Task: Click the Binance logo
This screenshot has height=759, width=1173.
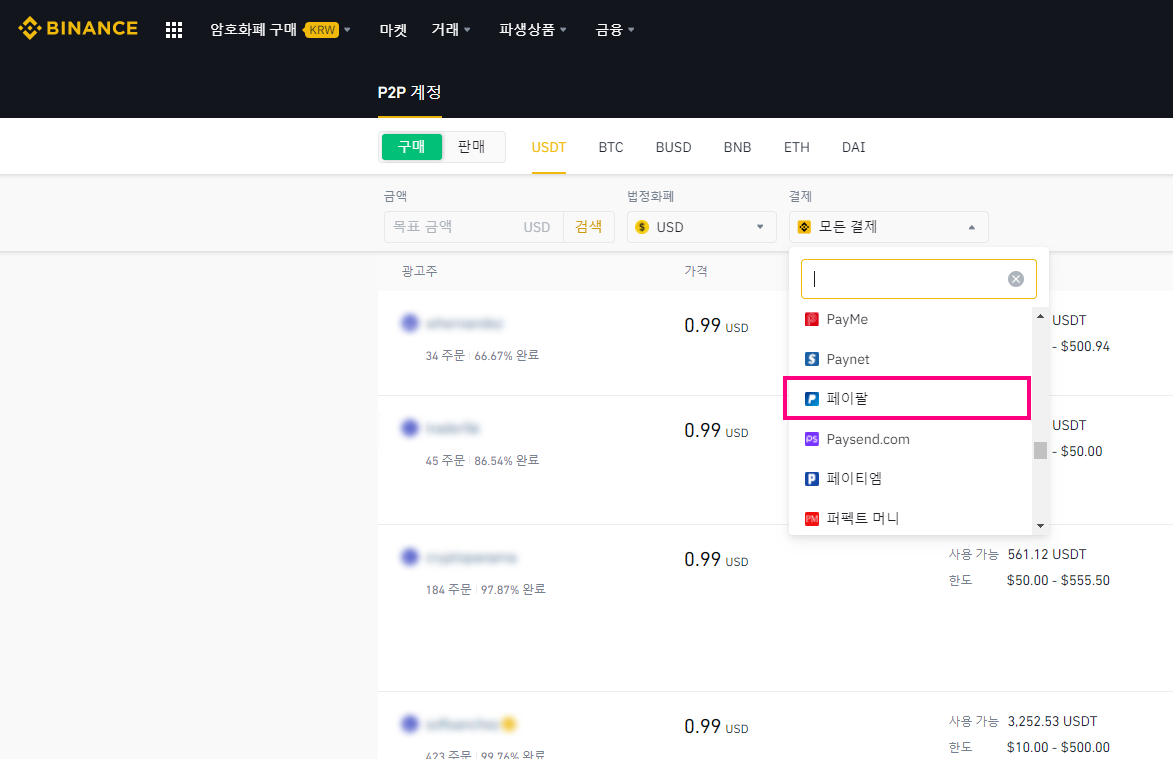Action: coord(78,28)
